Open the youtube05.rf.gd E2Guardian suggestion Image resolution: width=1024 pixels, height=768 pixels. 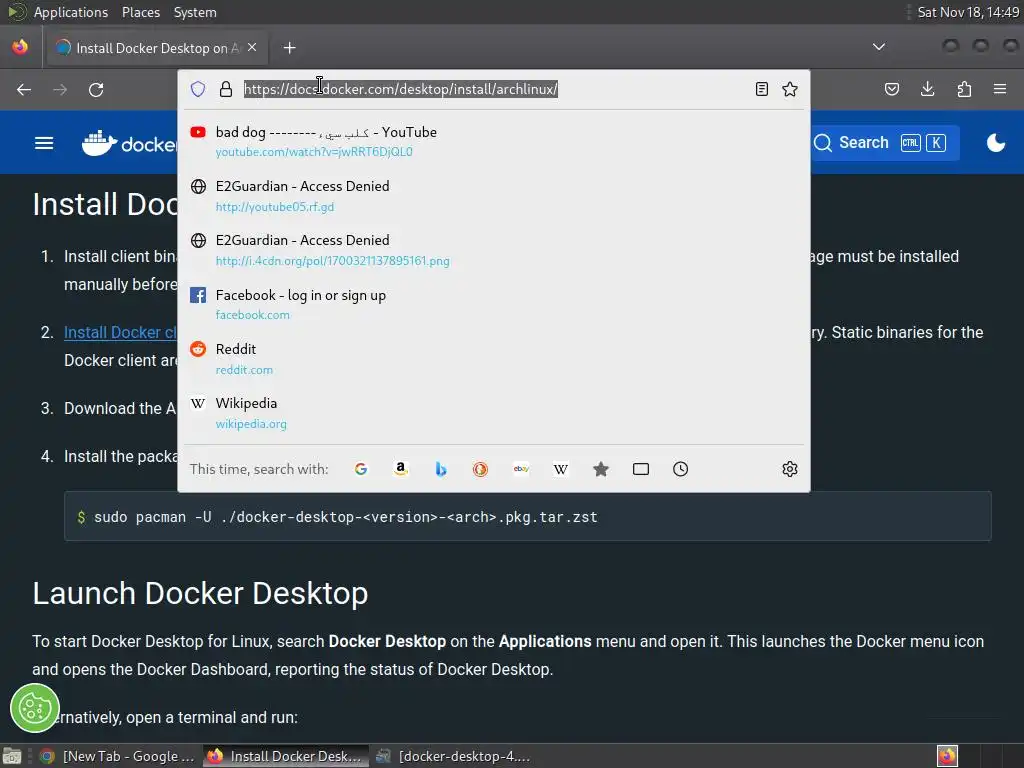[494, 195]
